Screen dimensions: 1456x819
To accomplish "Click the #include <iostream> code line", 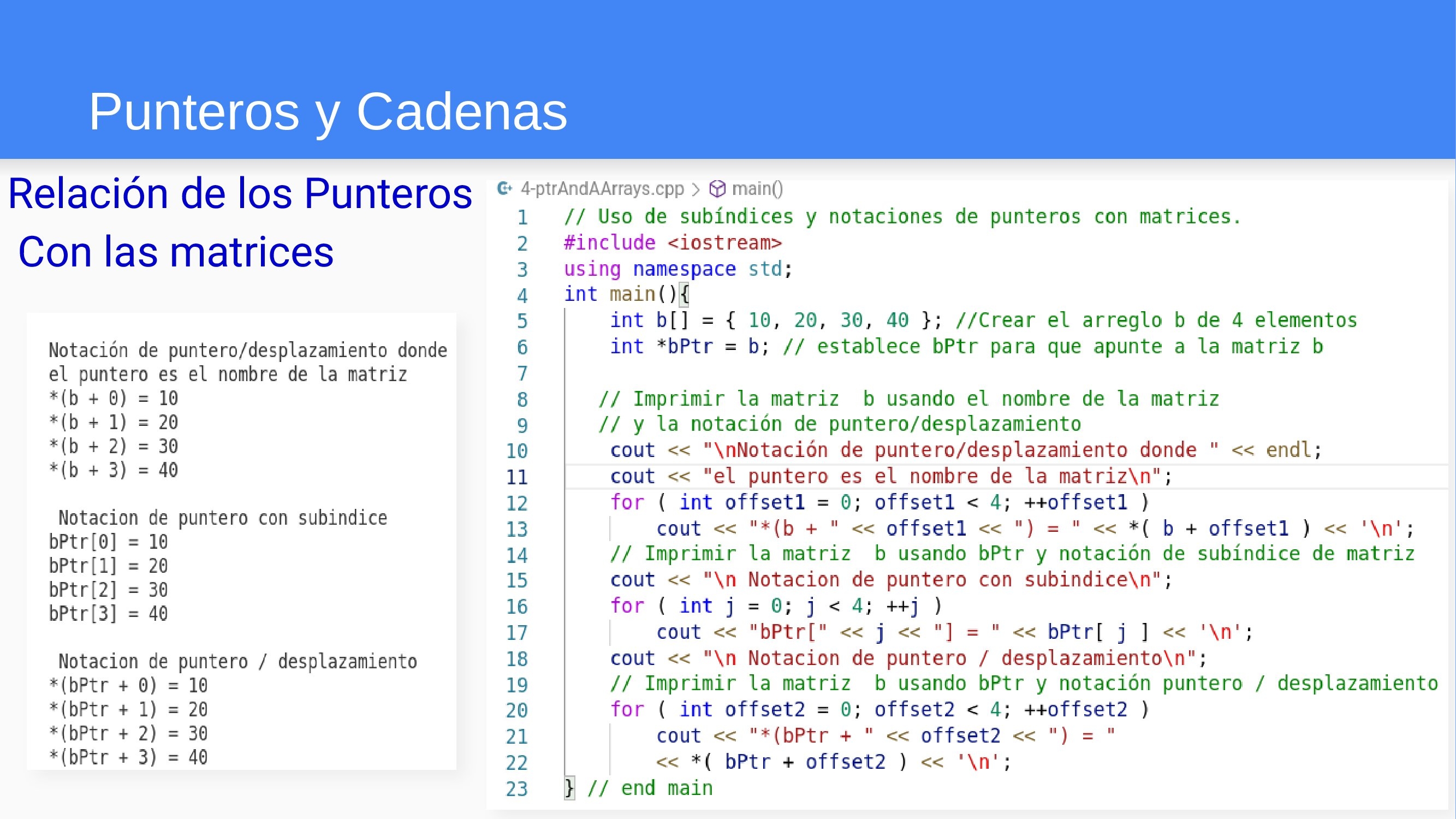I will [673, 243].
